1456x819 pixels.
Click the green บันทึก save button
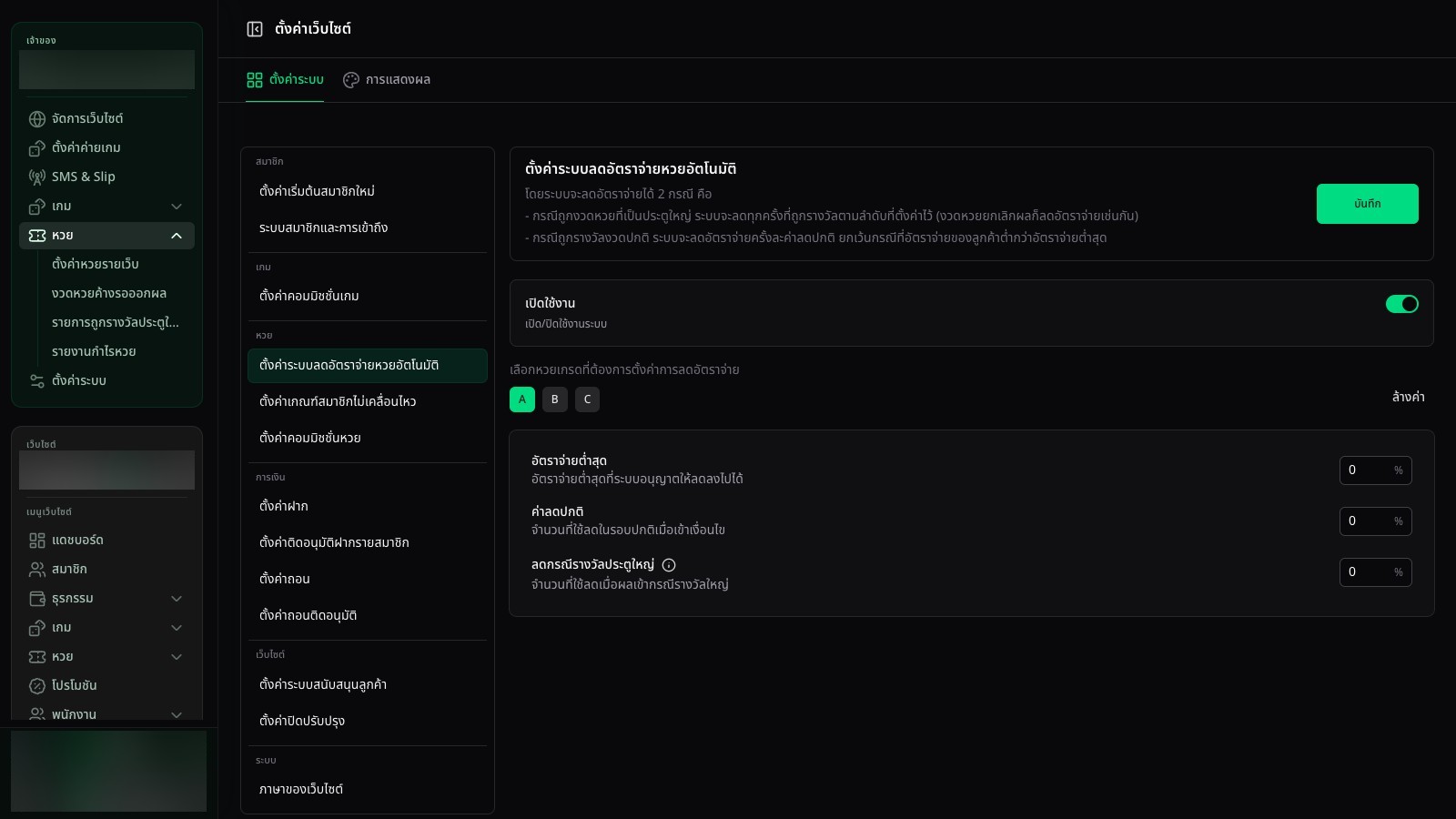pyautogui.click(x=1367, y=204)
